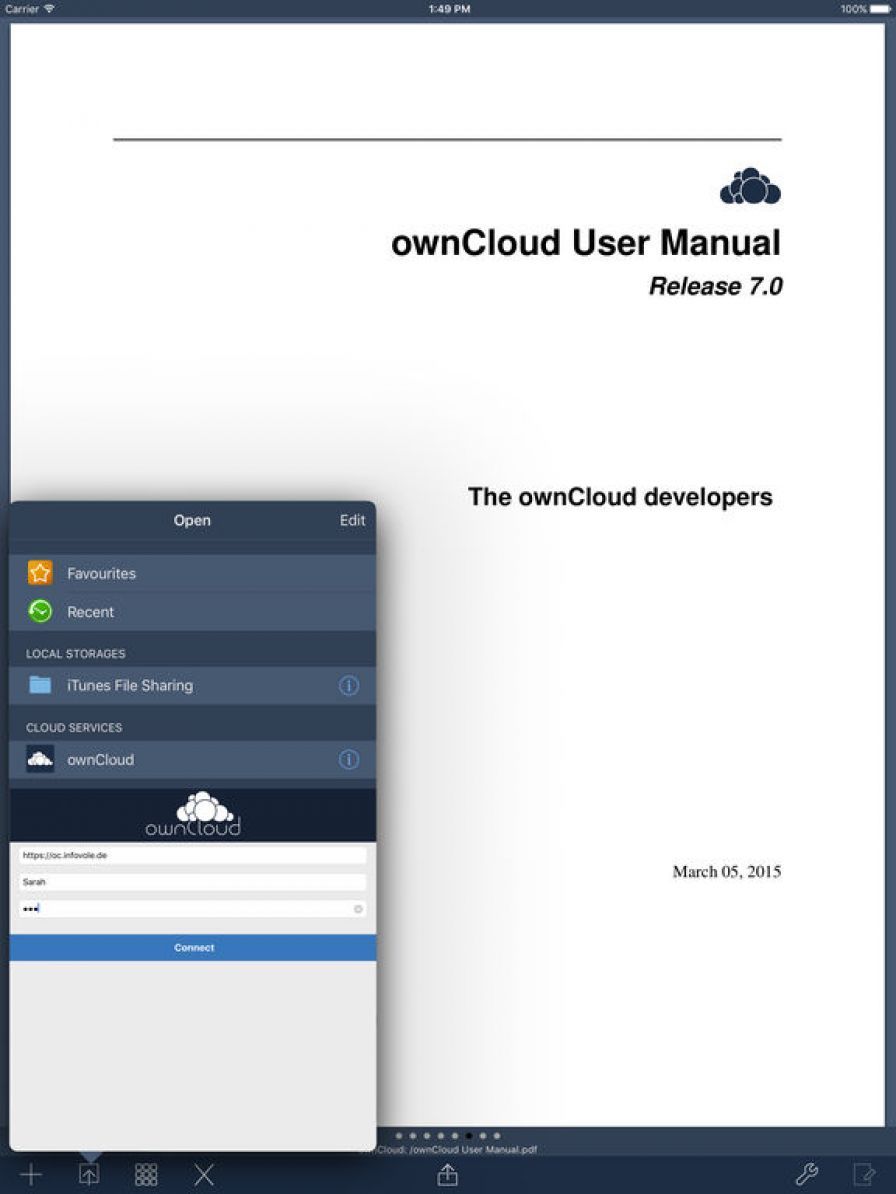
Task: Show info for iTunes File Sharing
Action: coord(349,685)
